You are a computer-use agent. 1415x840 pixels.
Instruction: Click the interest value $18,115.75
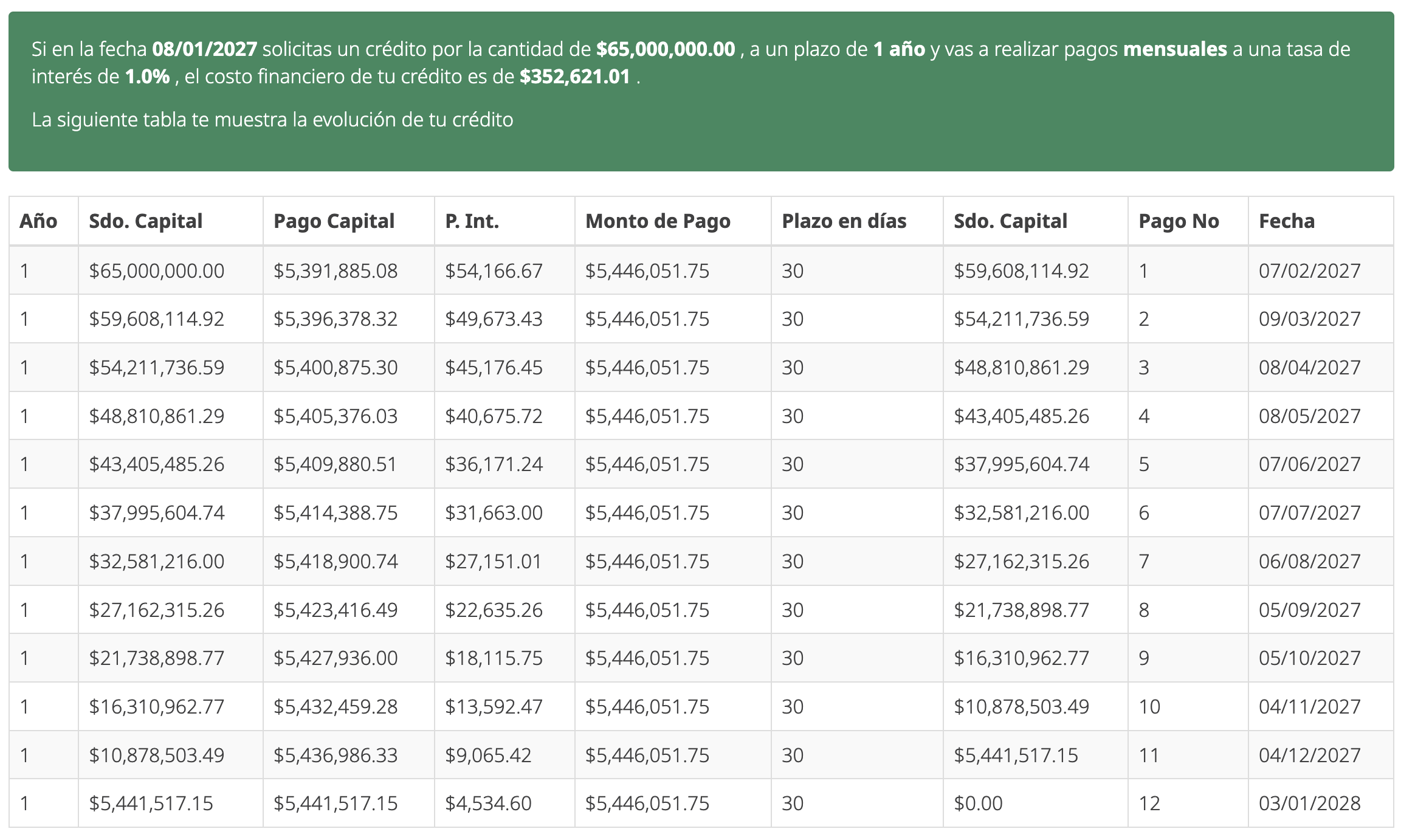(x=494, y=658)
